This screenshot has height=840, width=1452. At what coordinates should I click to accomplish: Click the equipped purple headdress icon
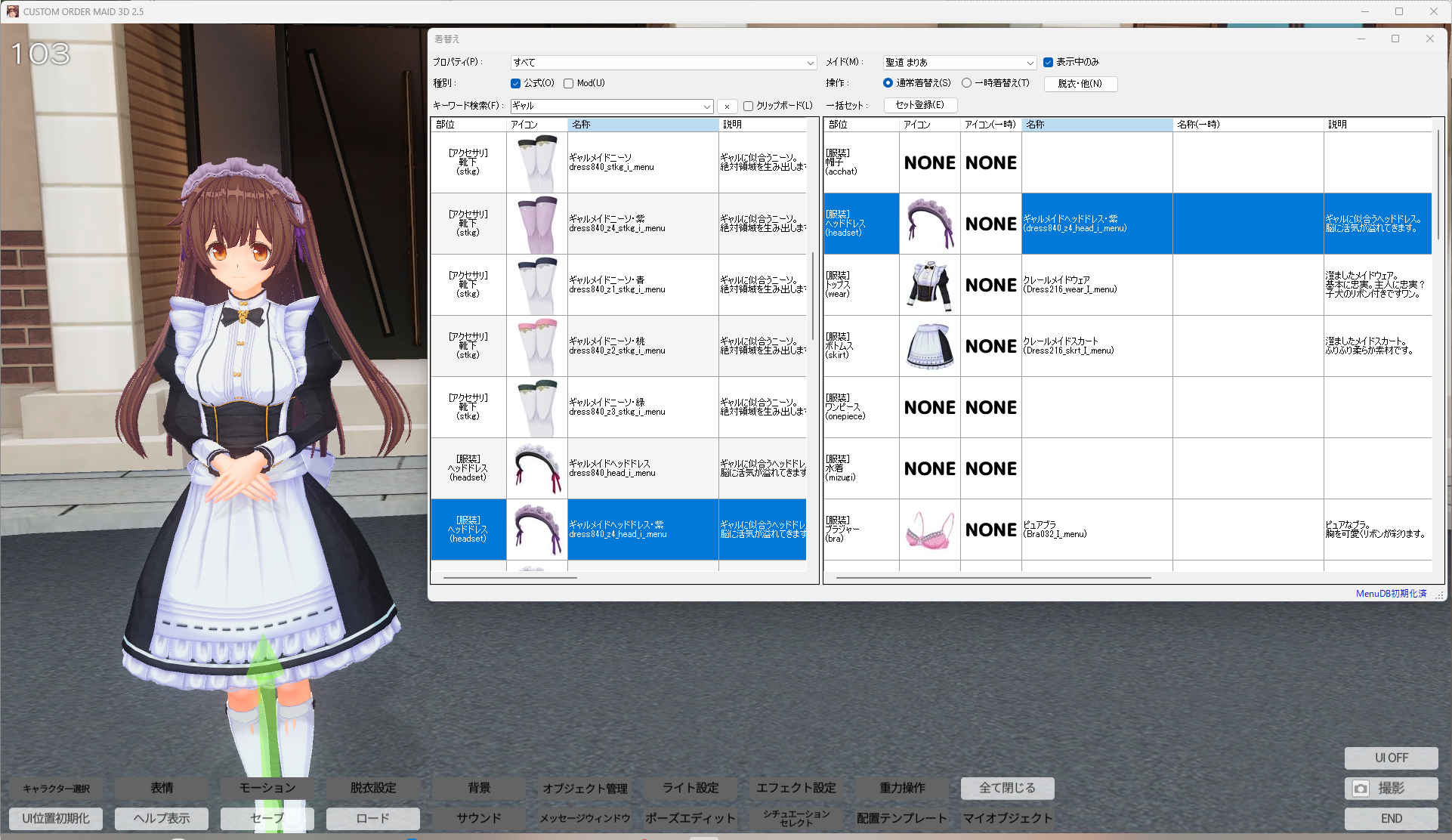(x=929, y=224)
